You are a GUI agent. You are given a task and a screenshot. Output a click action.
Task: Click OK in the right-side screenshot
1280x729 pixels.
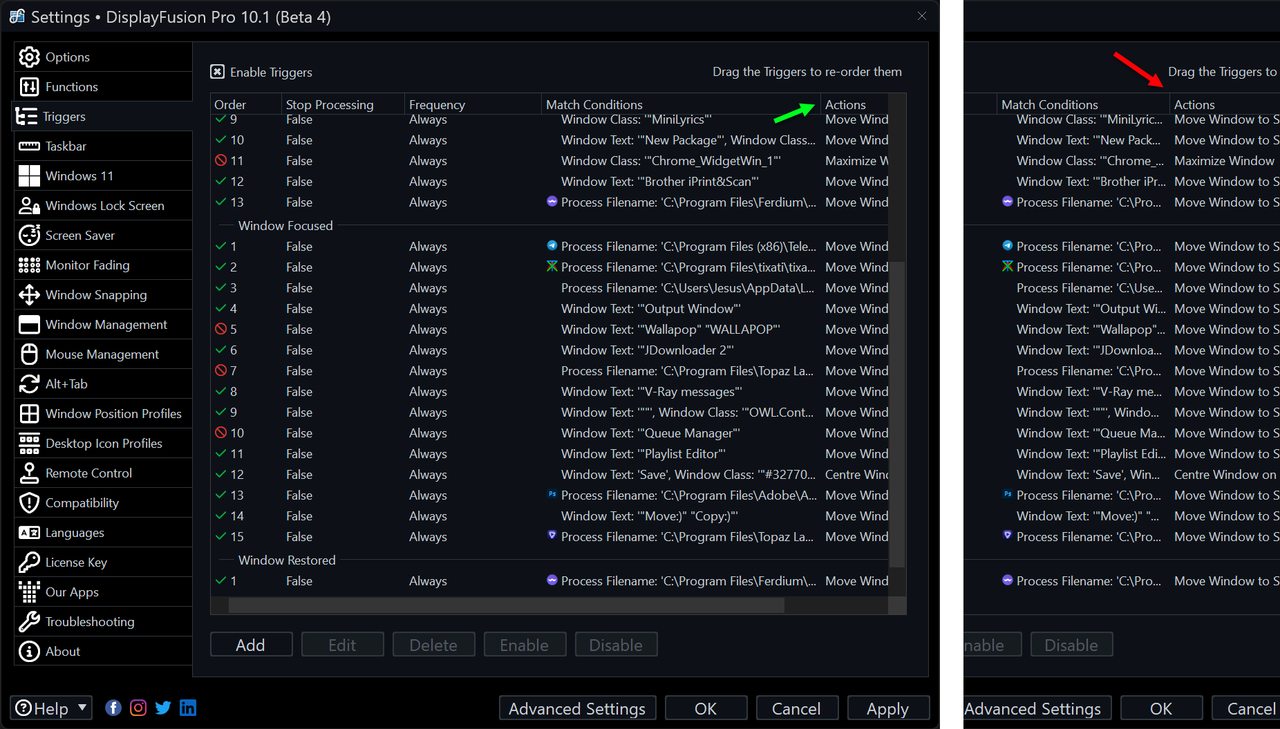pyautogui.click(x=1161, y=708)
